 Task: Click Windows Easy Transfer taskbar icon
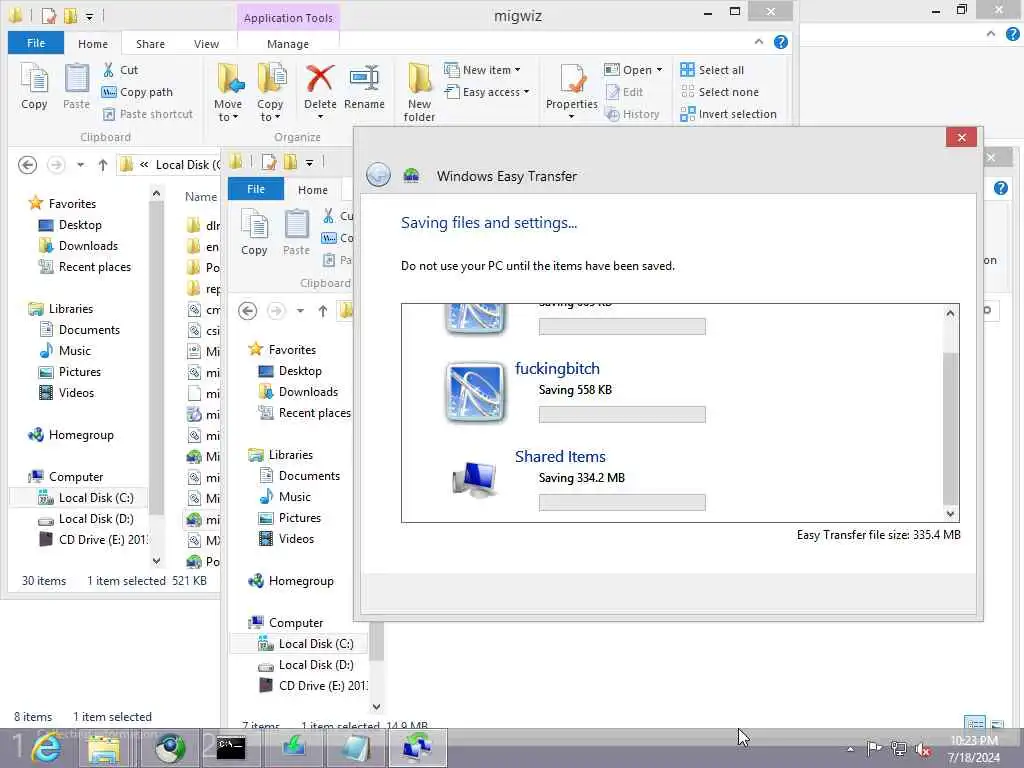pyautogui.click(x=417, y=748)
